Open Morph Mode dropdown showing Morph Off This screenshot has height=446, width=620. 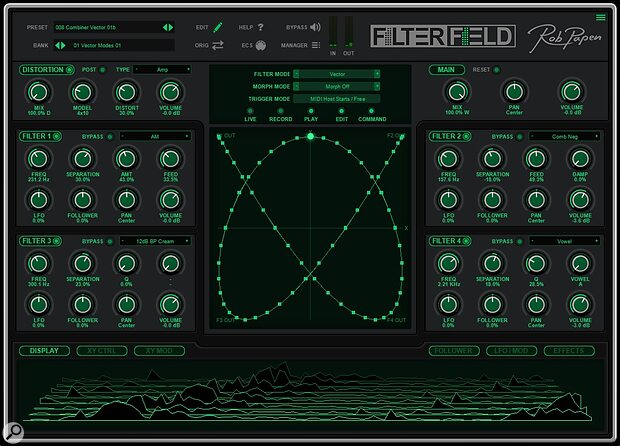[x=337, y=86]
